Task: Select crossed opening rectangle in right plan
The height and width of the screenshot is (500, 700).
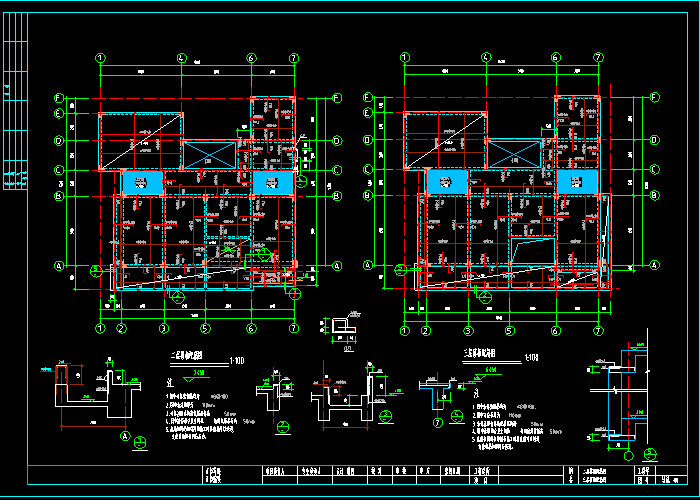Action: 514,154
